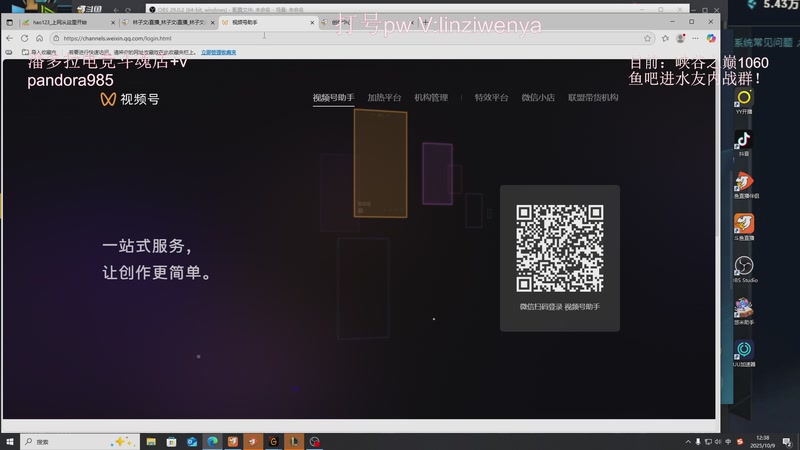Open the notification center icon
The height and width of the screenshot is (450, 800).
(x=787, y=442)
